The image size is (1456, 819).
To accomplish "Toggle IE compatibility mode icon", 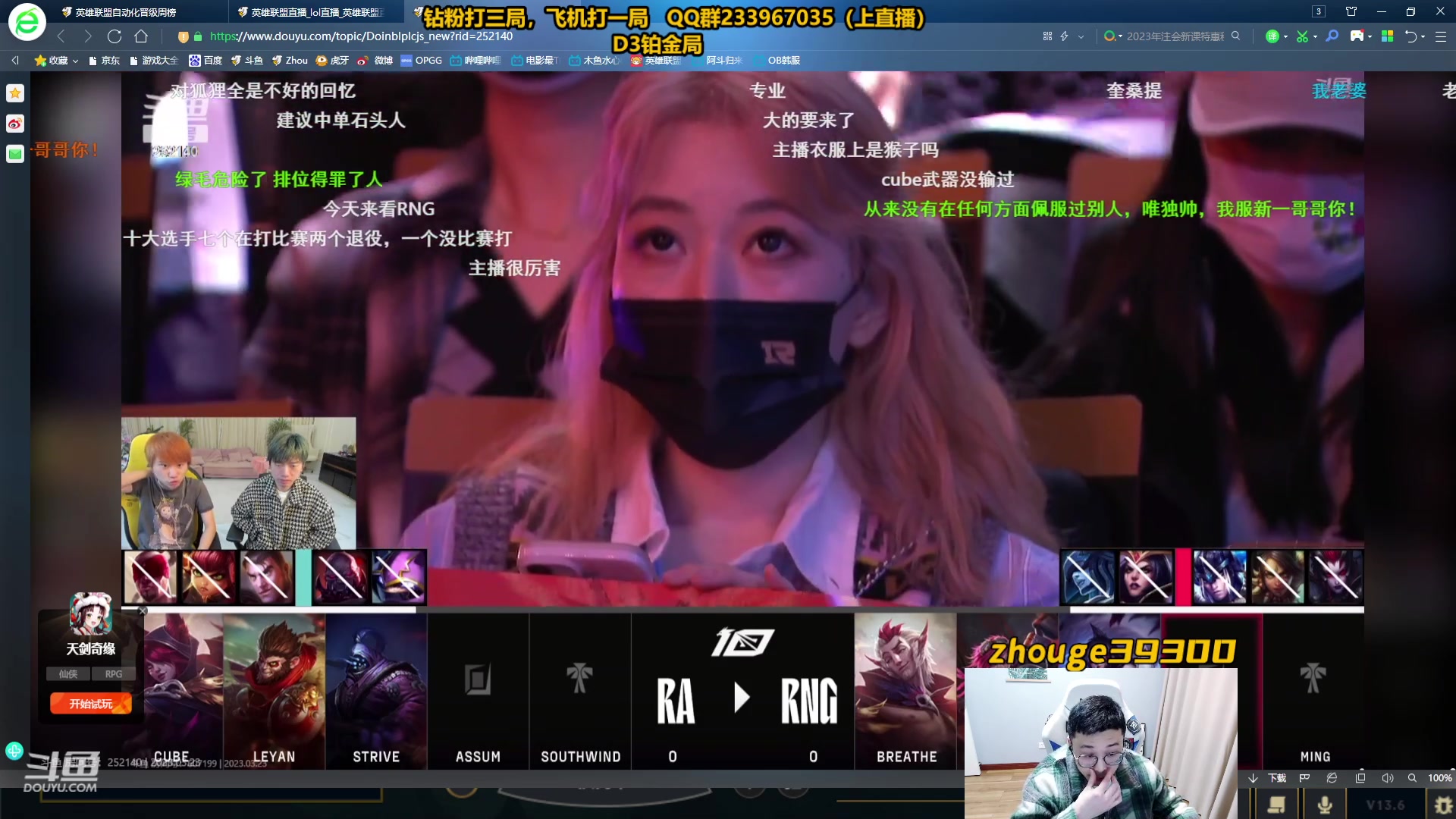I will [1332, 778].
